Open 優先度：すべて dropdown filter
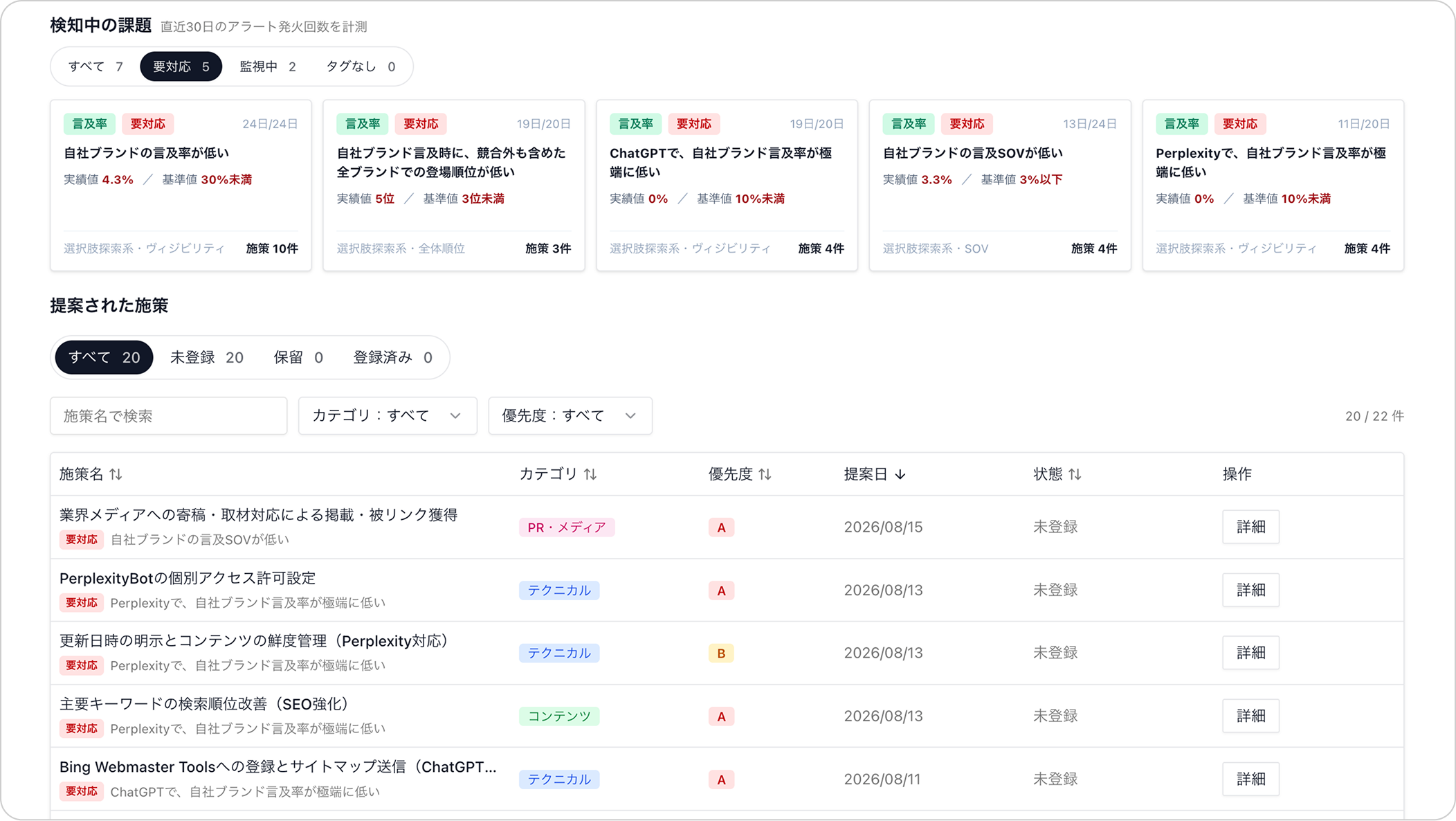Viewport: 1456px width, 821px height. coord(570,416)
